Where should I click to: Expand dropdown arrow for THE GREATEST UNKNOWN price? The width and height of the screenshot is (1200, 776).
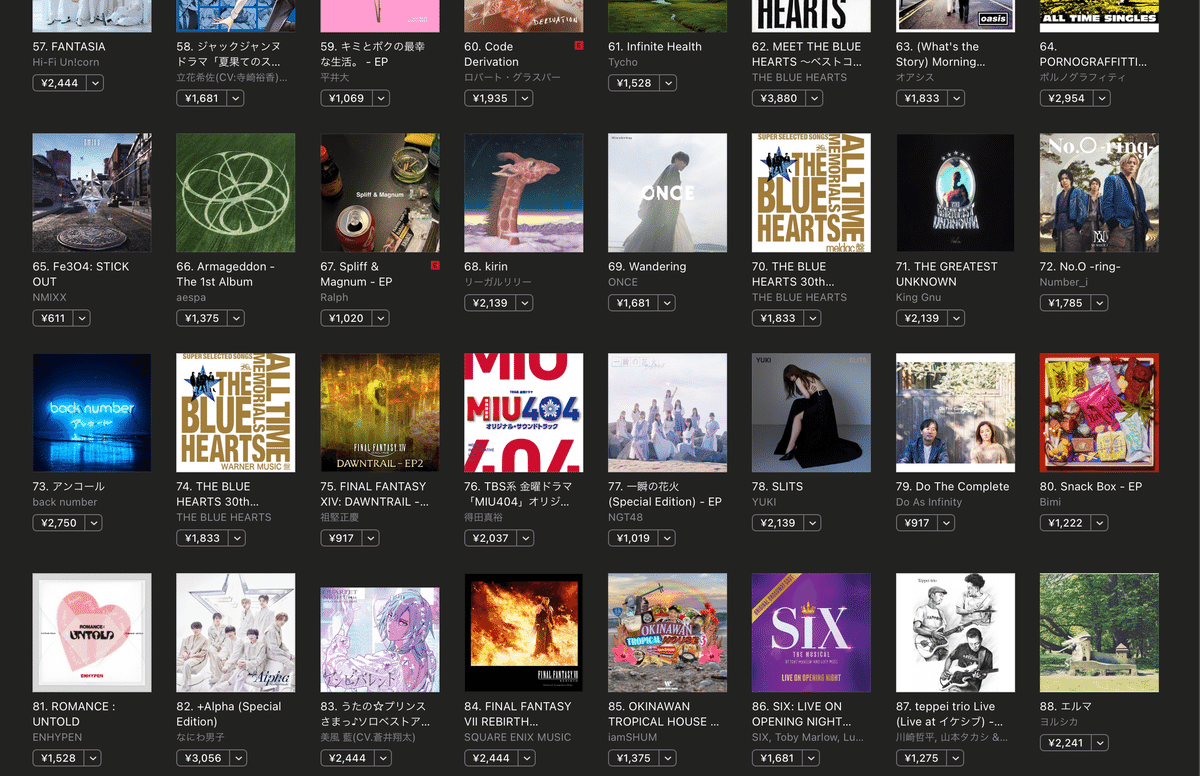[x=957, y=318]
